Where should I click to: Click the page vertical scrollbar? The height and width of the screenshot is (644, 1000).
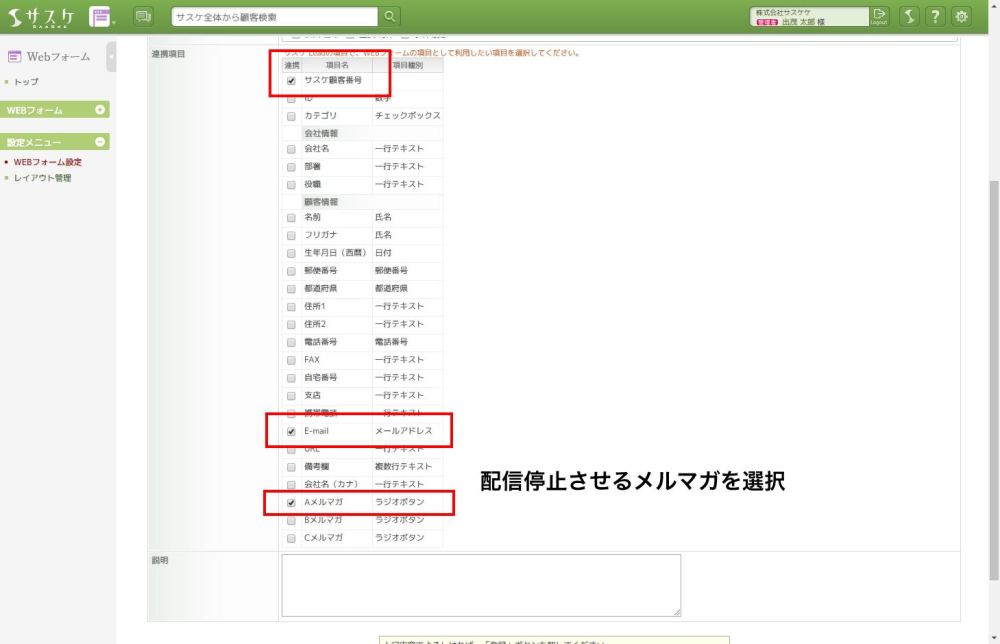pyautogui.click(x=994, y=380)
